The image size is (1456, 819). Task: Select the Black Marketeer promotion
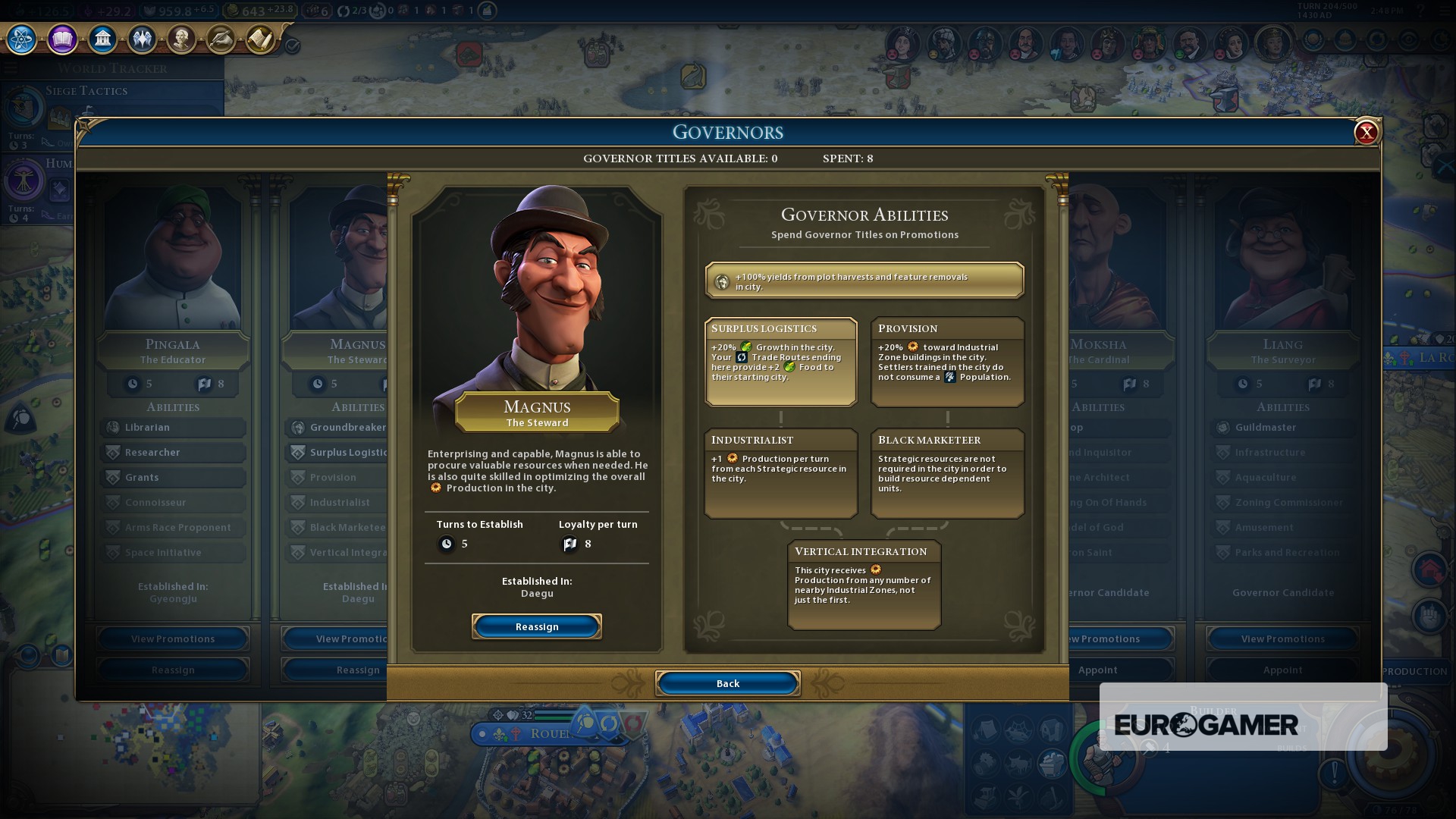(947, 473)
